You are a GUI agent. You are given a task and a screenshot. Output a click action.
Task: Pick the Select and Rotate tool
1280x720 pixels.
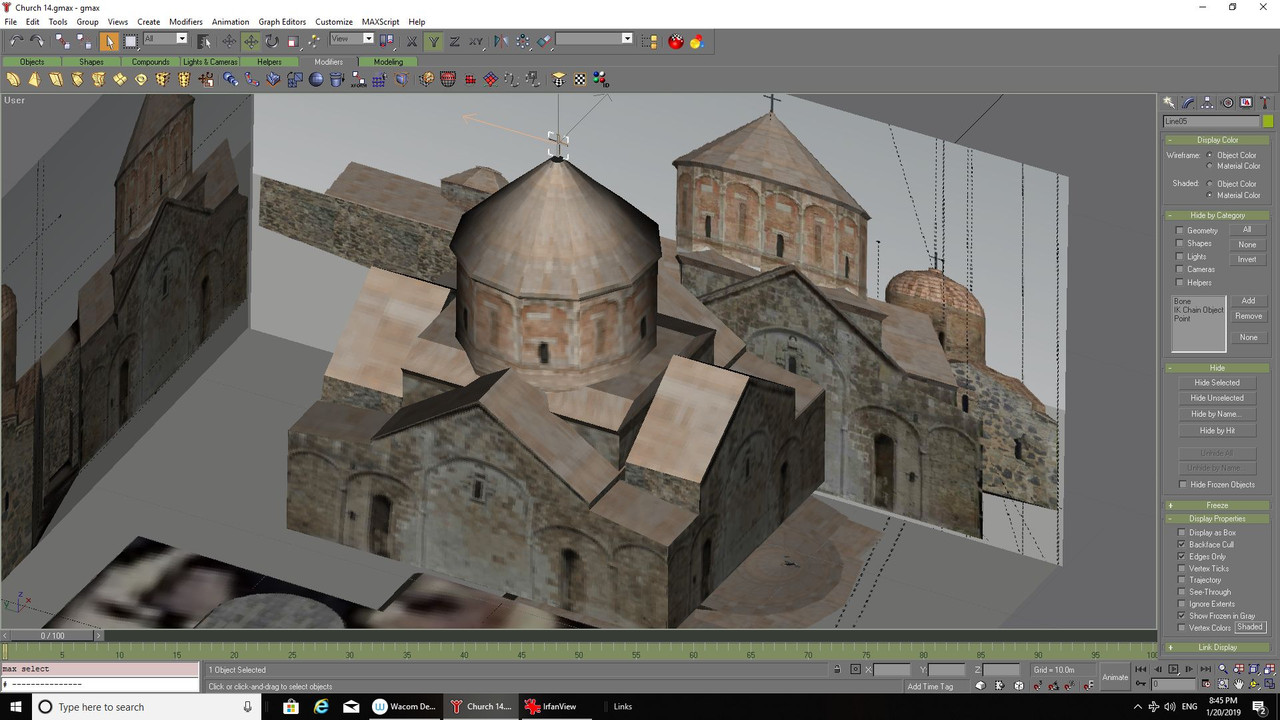pos(271,41)
